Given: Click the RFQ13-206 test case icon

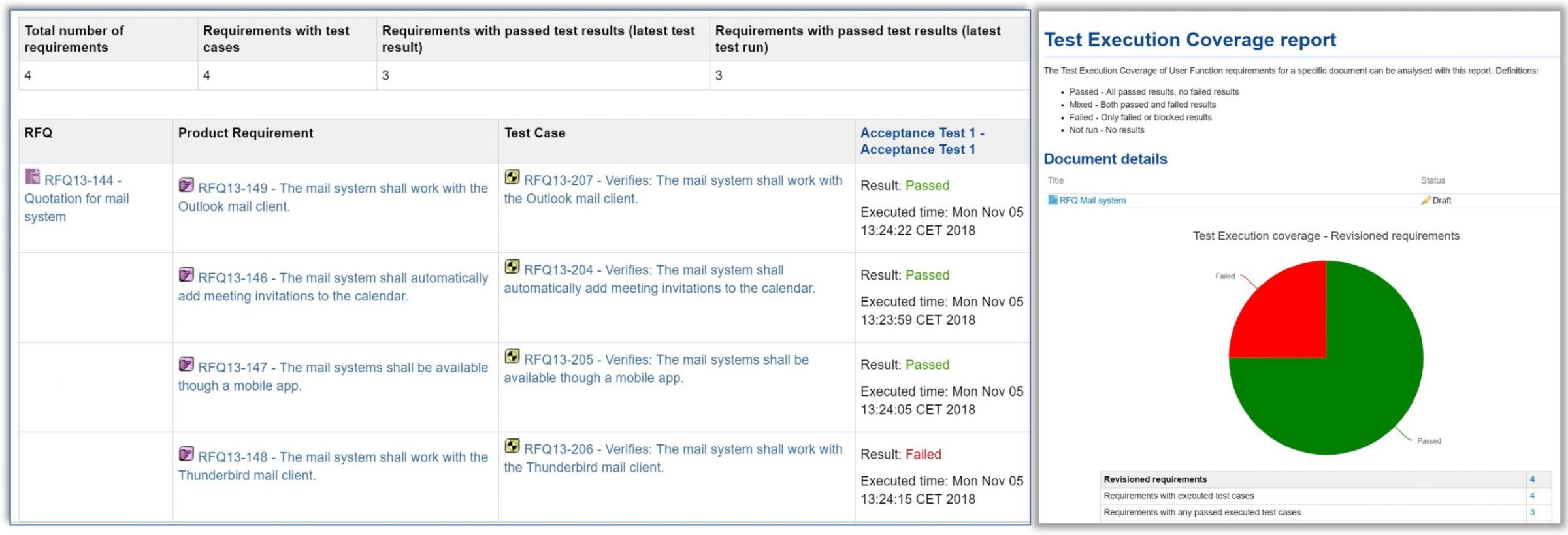Looking at the screenshot, I should click(x=512, y=446).
